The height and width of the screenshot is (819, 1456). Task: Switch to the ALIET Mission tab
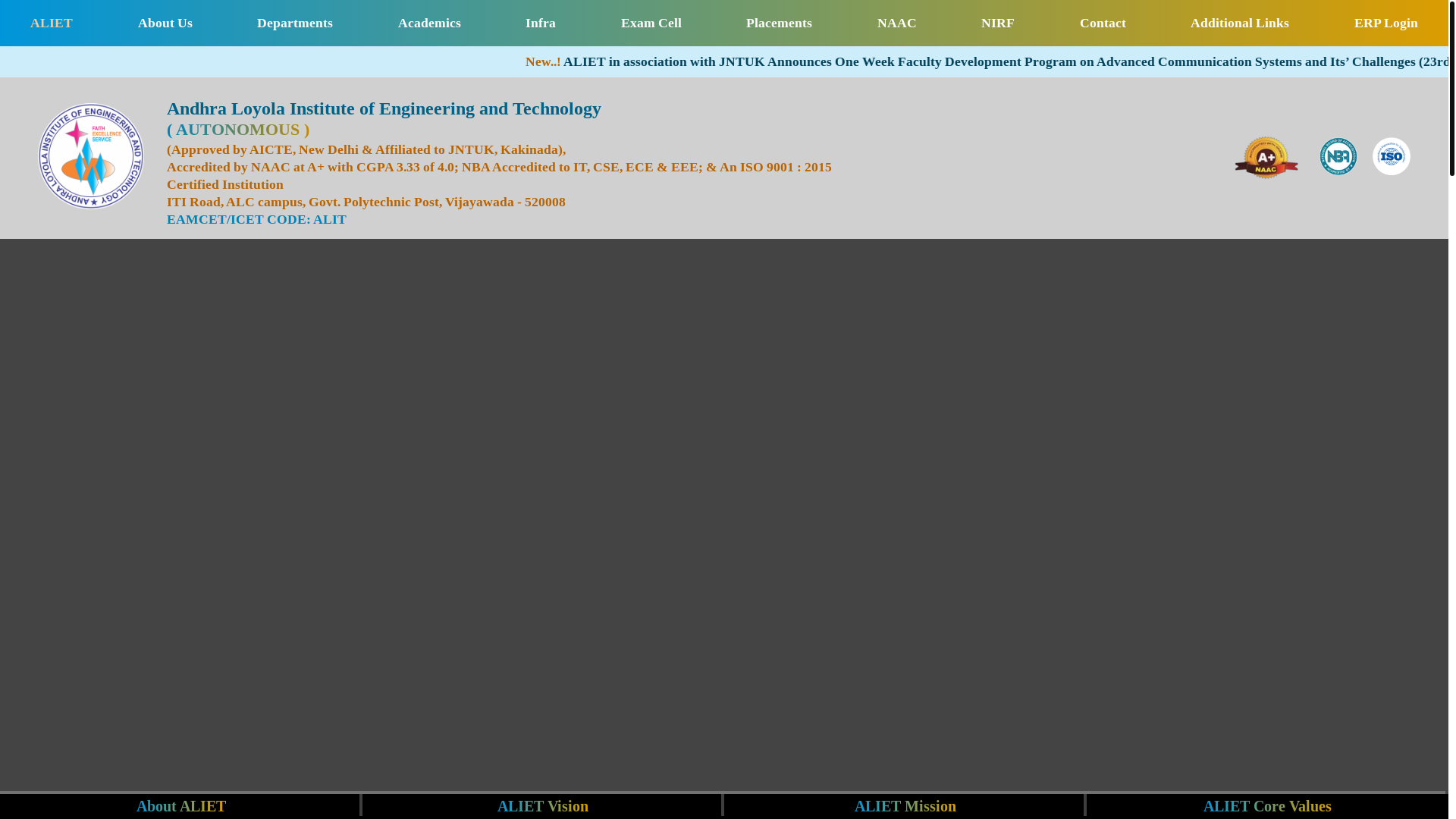[905, 805]
